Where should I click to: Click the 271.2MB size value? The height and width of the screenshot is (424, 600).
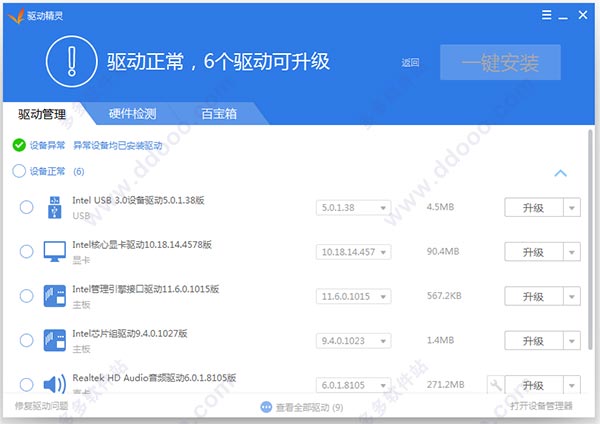point(445,385)
